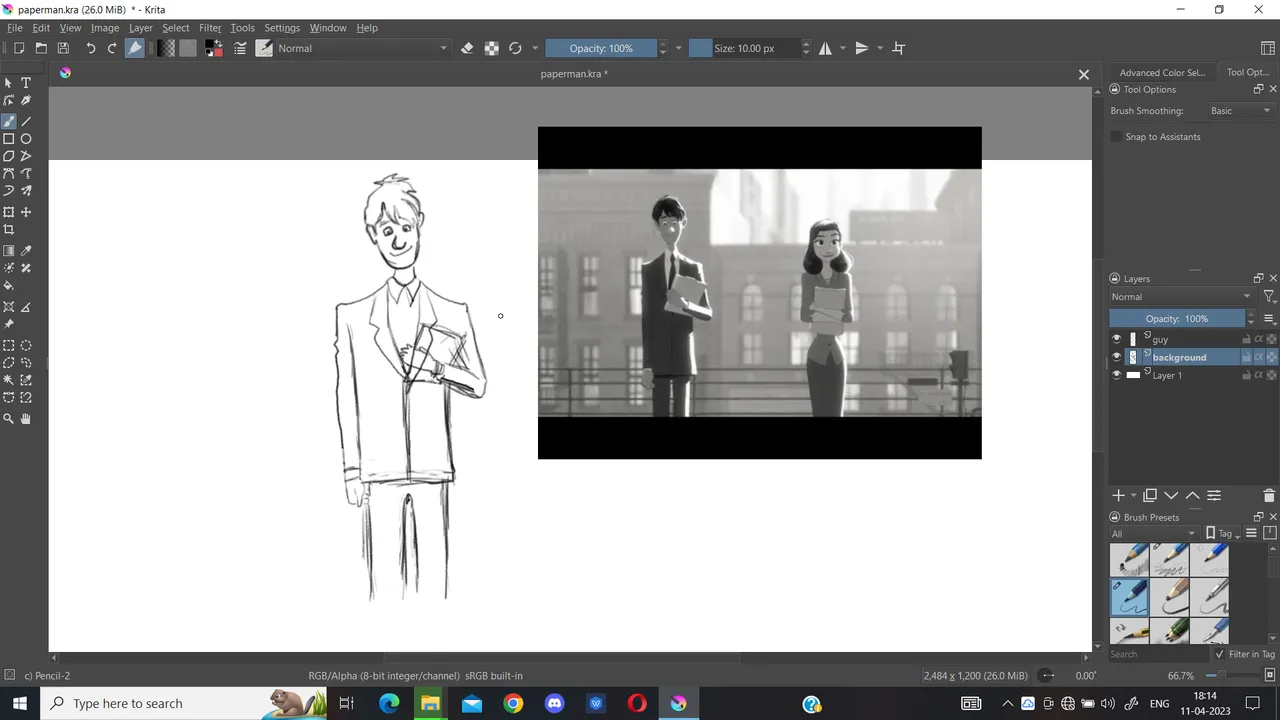Hide the guy layer

coord(1117,339)
